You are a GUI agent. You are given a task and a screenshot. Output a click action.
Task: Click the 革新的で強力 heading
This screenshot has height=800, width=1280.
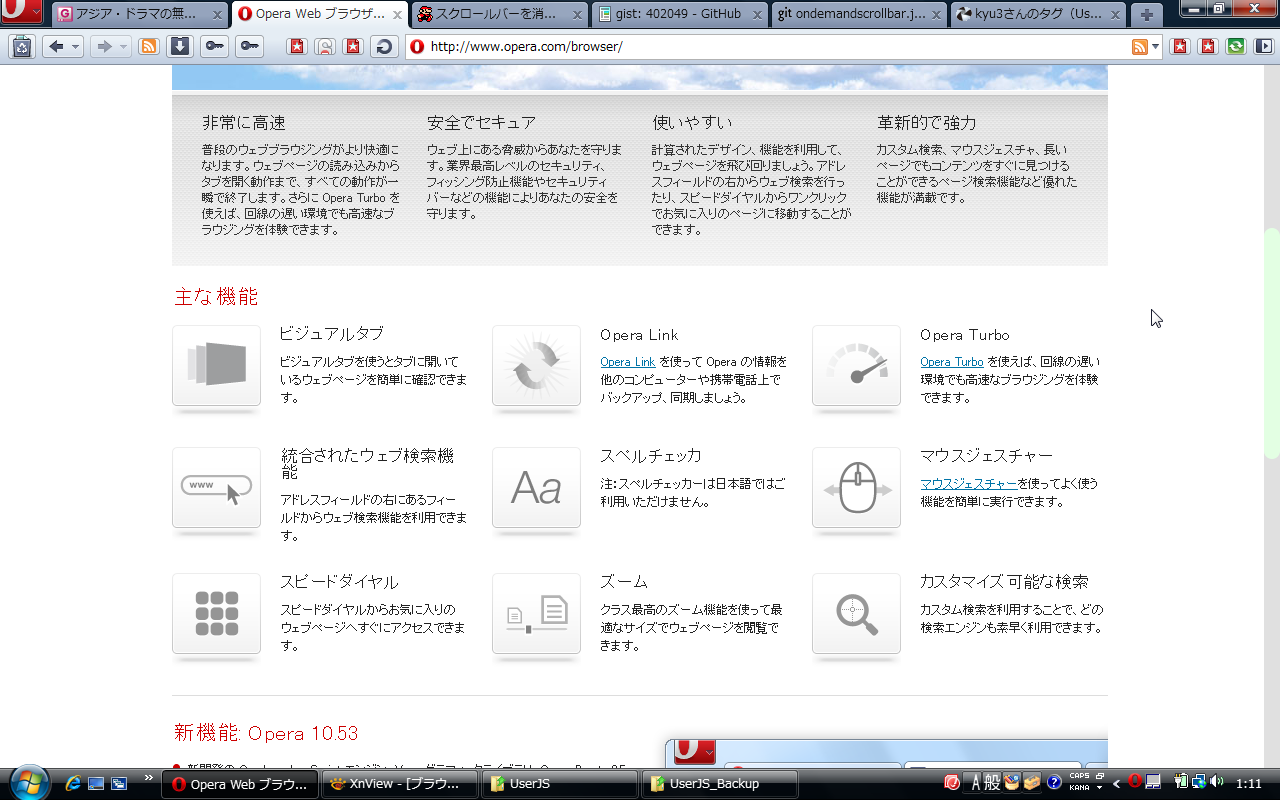click(926, 123)
